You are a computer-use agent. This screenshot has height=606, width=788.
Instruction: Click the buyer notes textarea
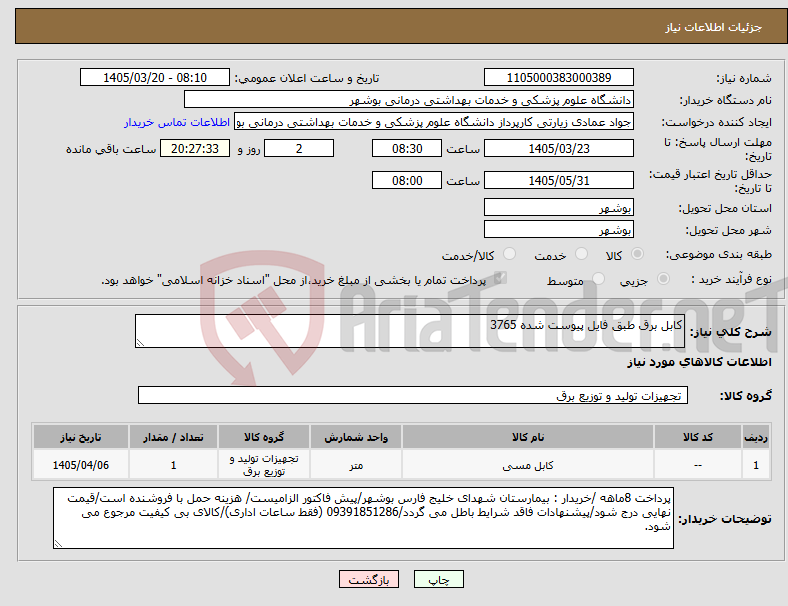(363, 518)
